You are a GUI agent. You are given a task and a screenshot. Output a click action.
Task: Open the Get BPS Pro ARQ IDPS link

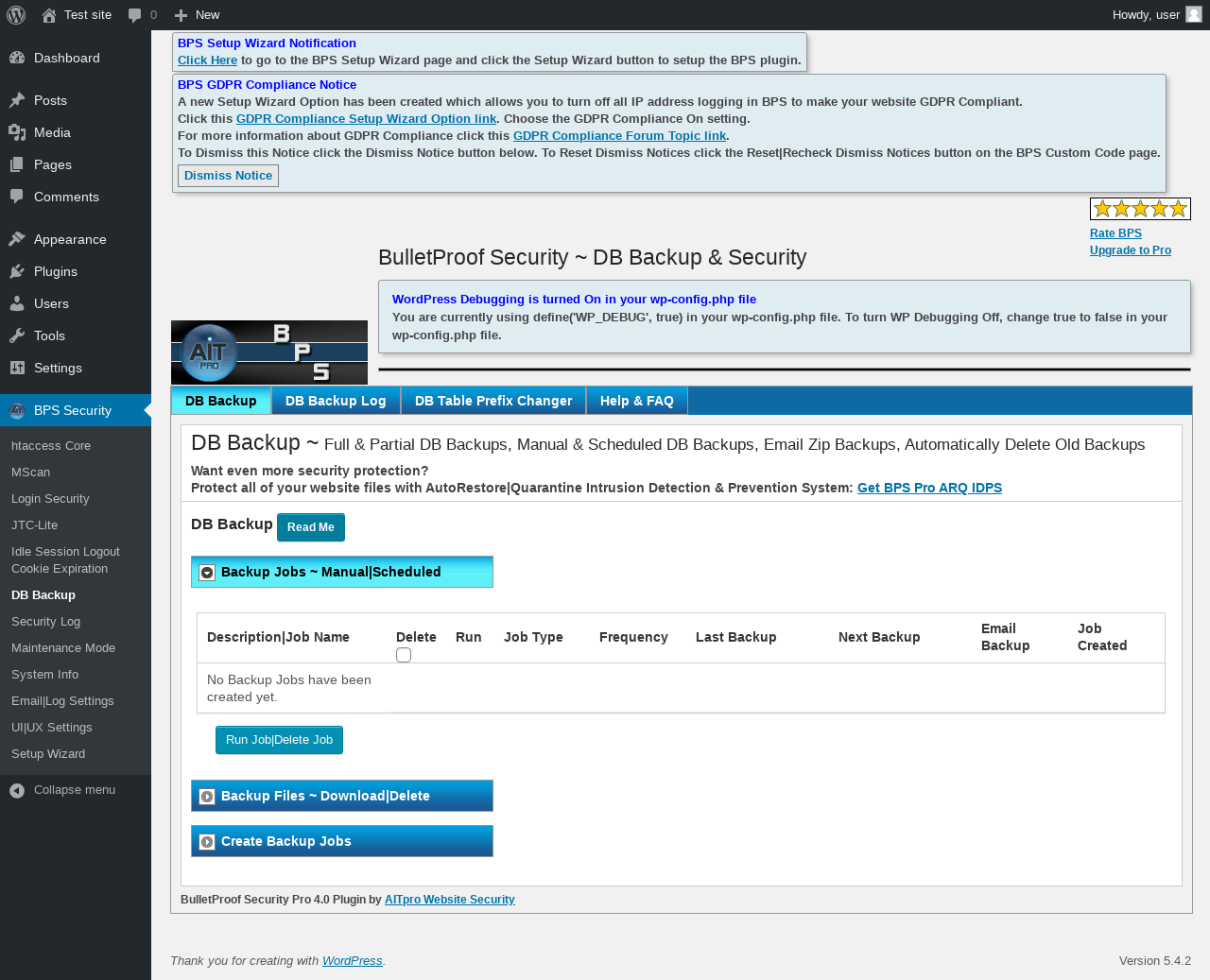pyautogui.click(x=929, y=488)
